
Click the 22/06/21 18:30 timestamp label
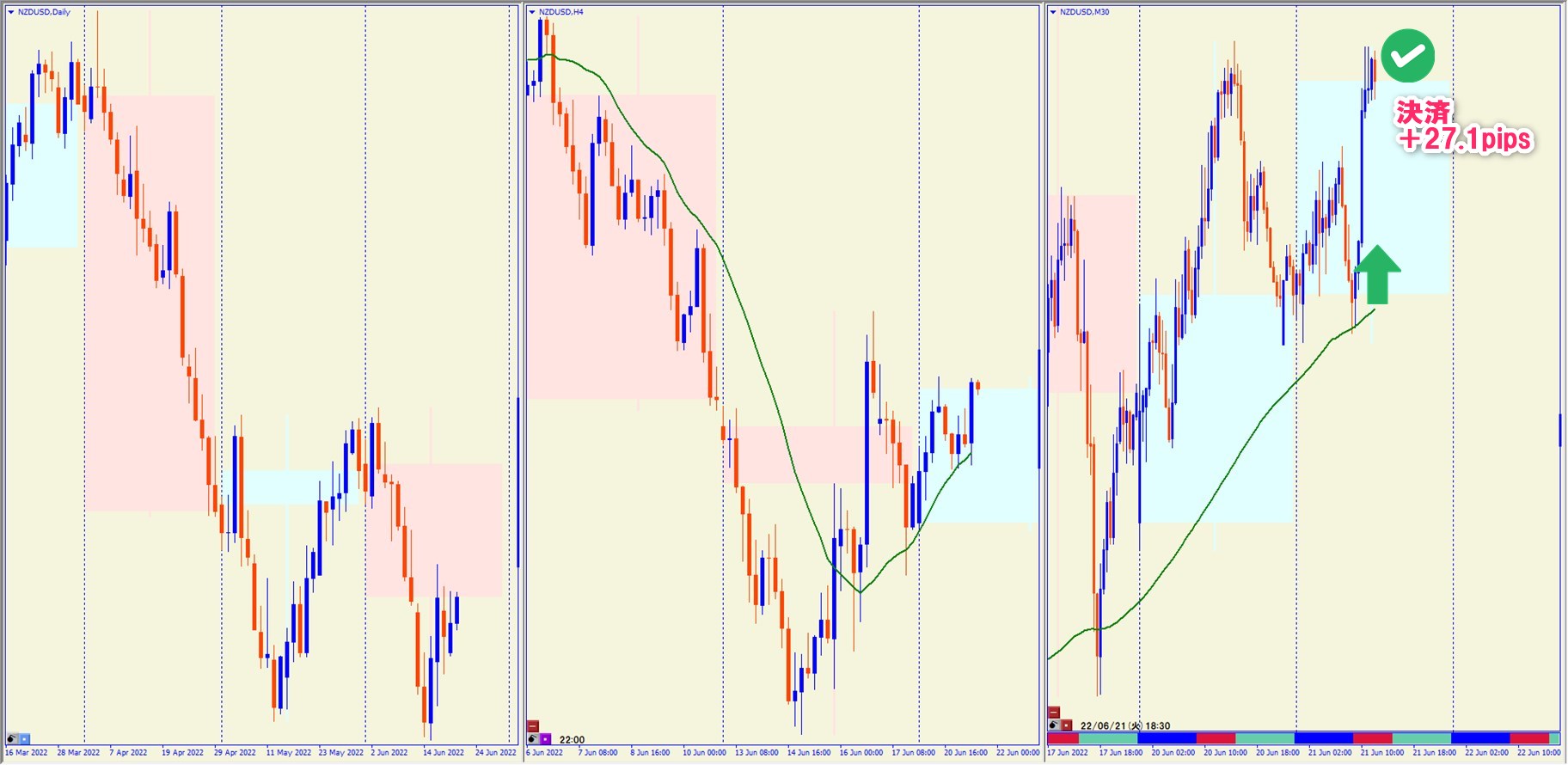[1124, 725]
